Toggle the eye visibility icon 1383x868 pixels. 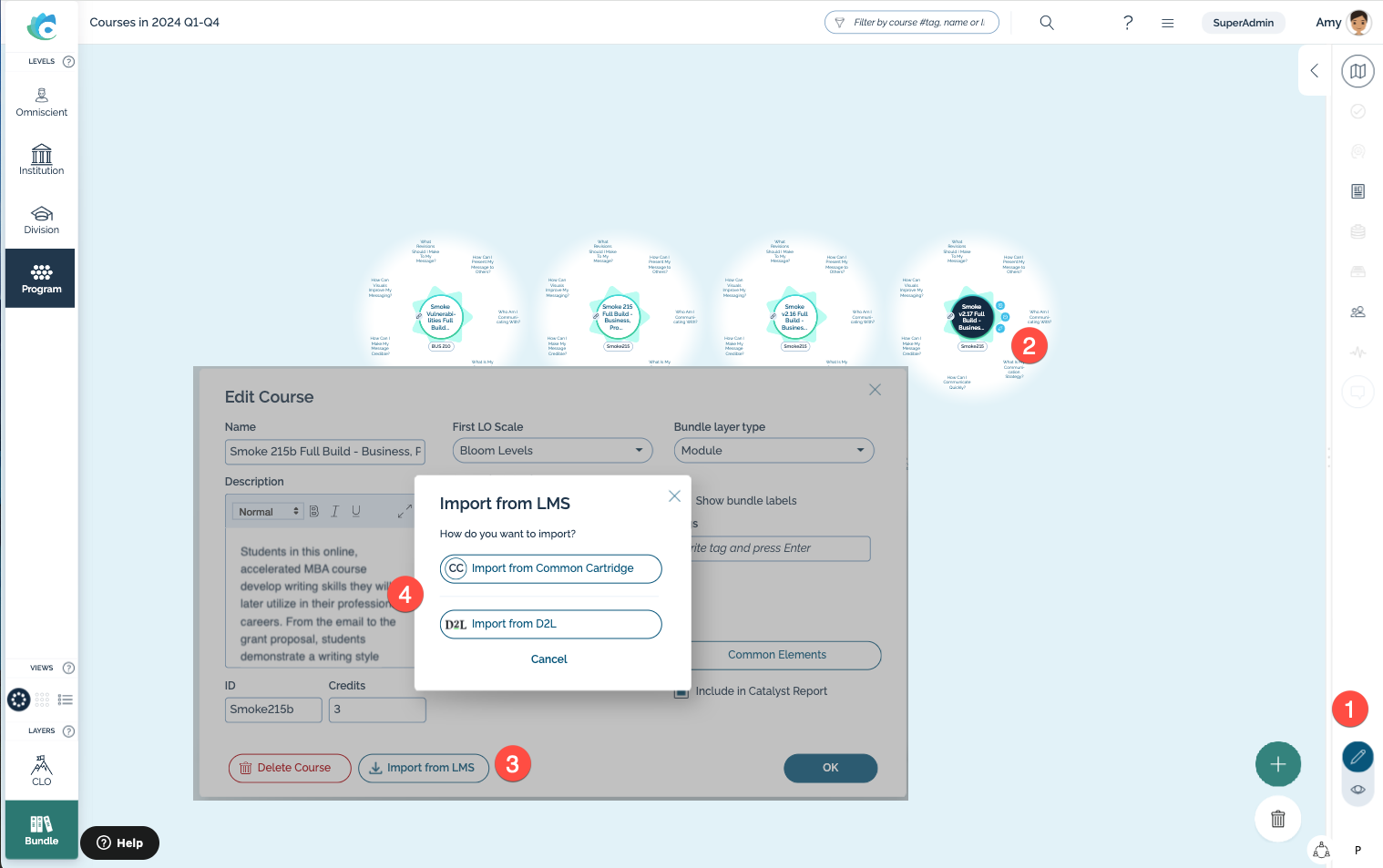[1357, 790]
